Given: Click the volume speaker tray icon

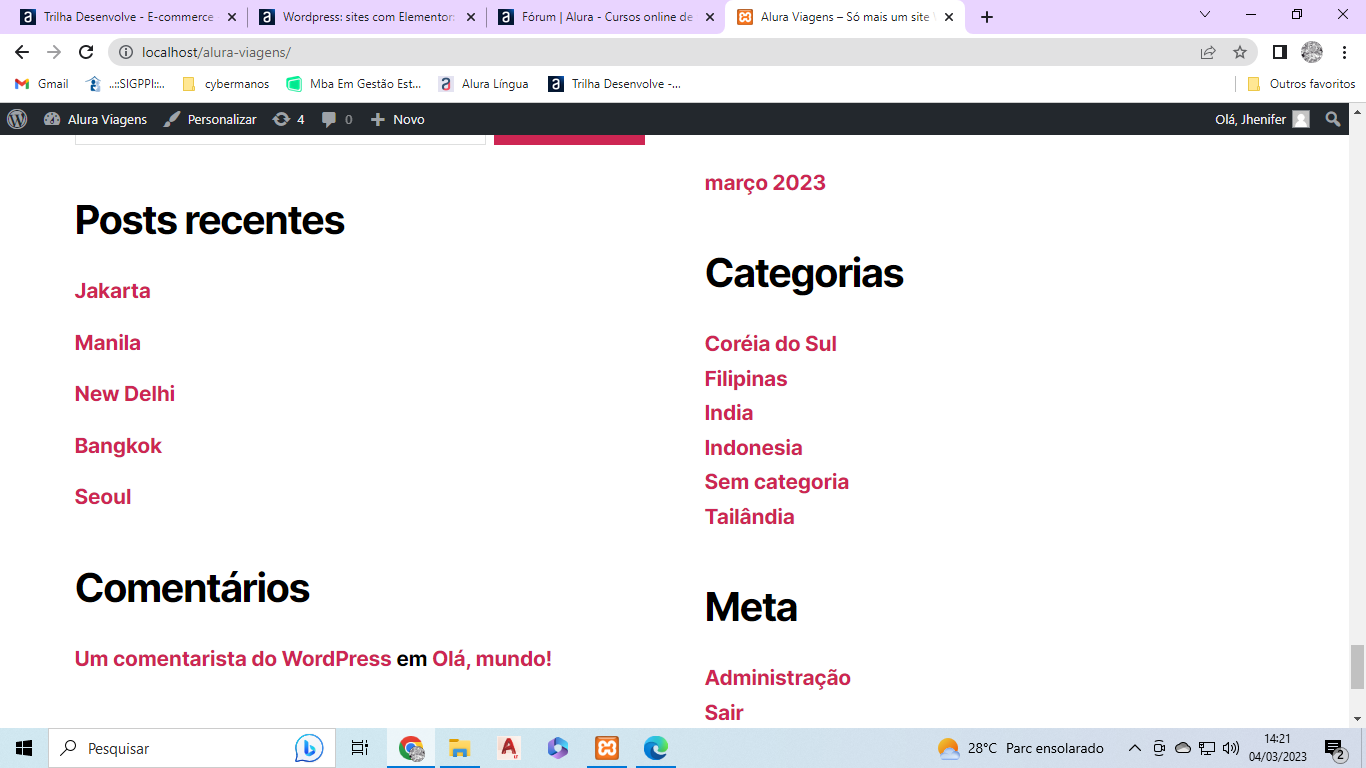Looking at the screenshot, I should [1231, 748].
